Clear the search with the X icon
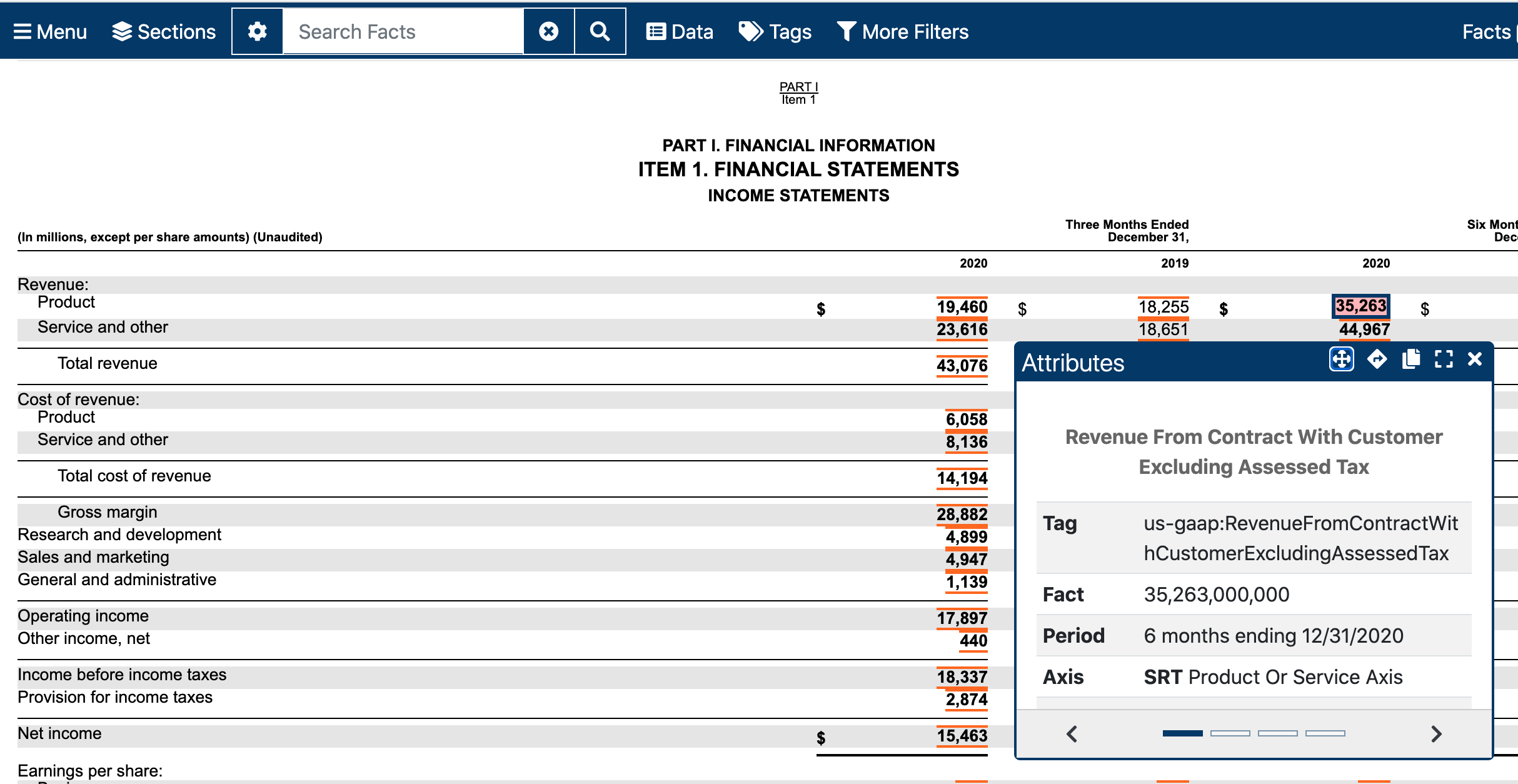This screenshot has height=784, width=1518. [x=548, y=31]
